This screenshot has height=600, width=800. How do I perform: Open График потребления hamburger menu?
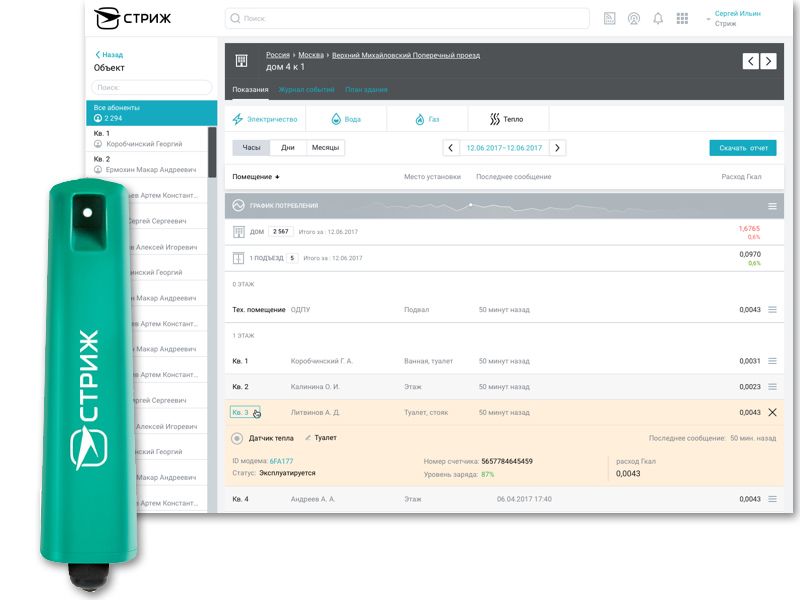772,206
